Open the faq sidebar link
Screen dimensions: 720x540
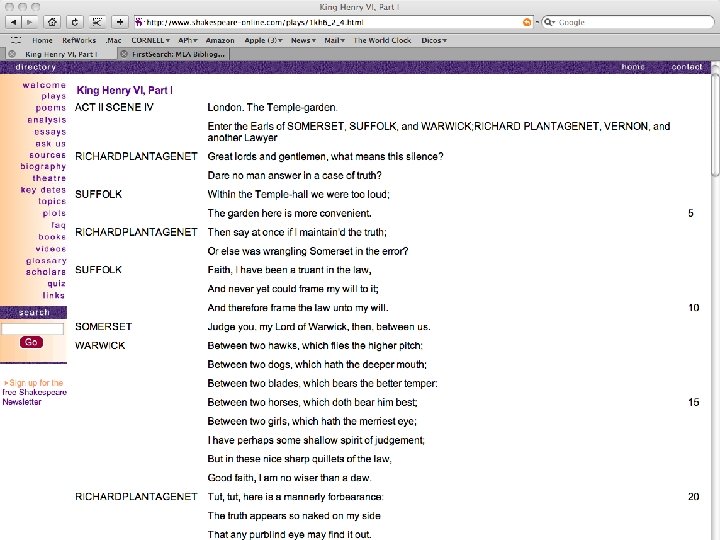[x=59, y=225]
